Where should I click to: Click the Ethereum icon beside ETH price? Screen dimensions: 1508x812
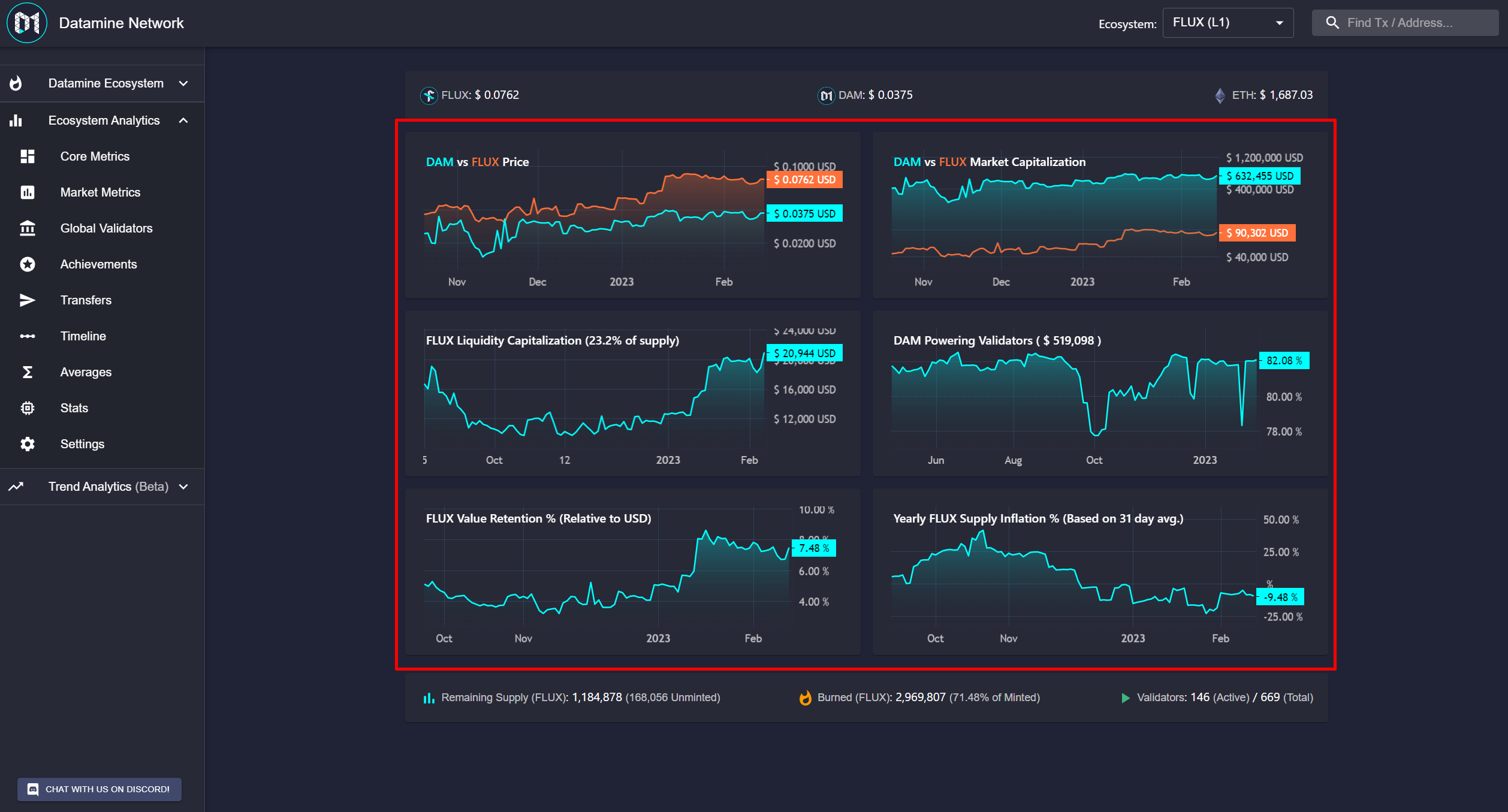(1220, 95)
